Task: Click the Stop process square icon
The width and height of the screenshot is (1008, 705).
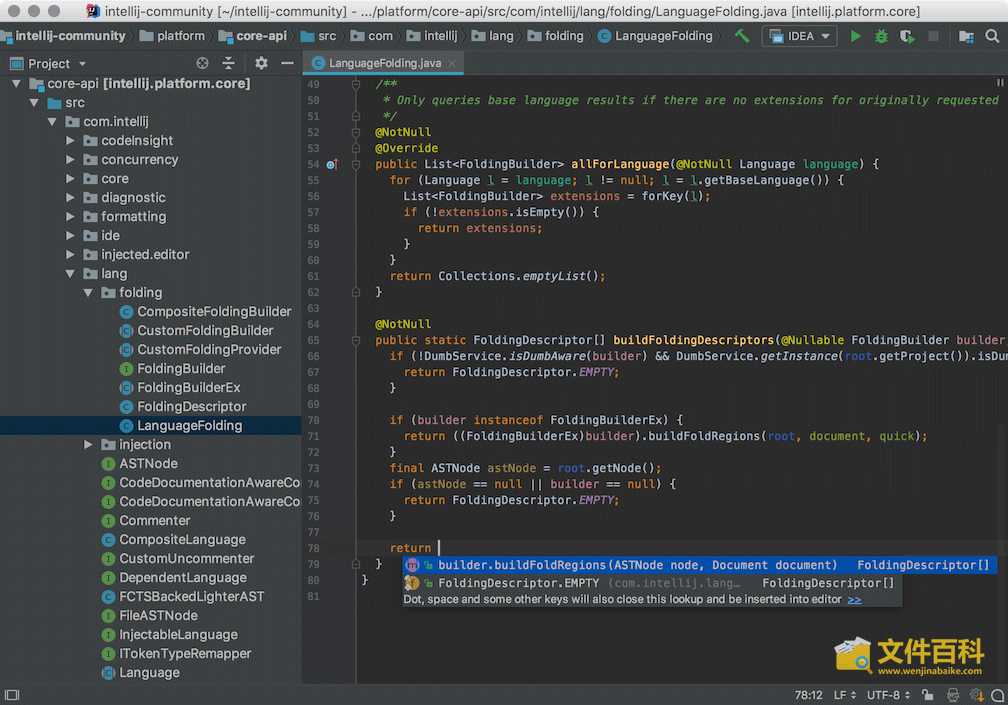Action: click(x=933, y=37)
